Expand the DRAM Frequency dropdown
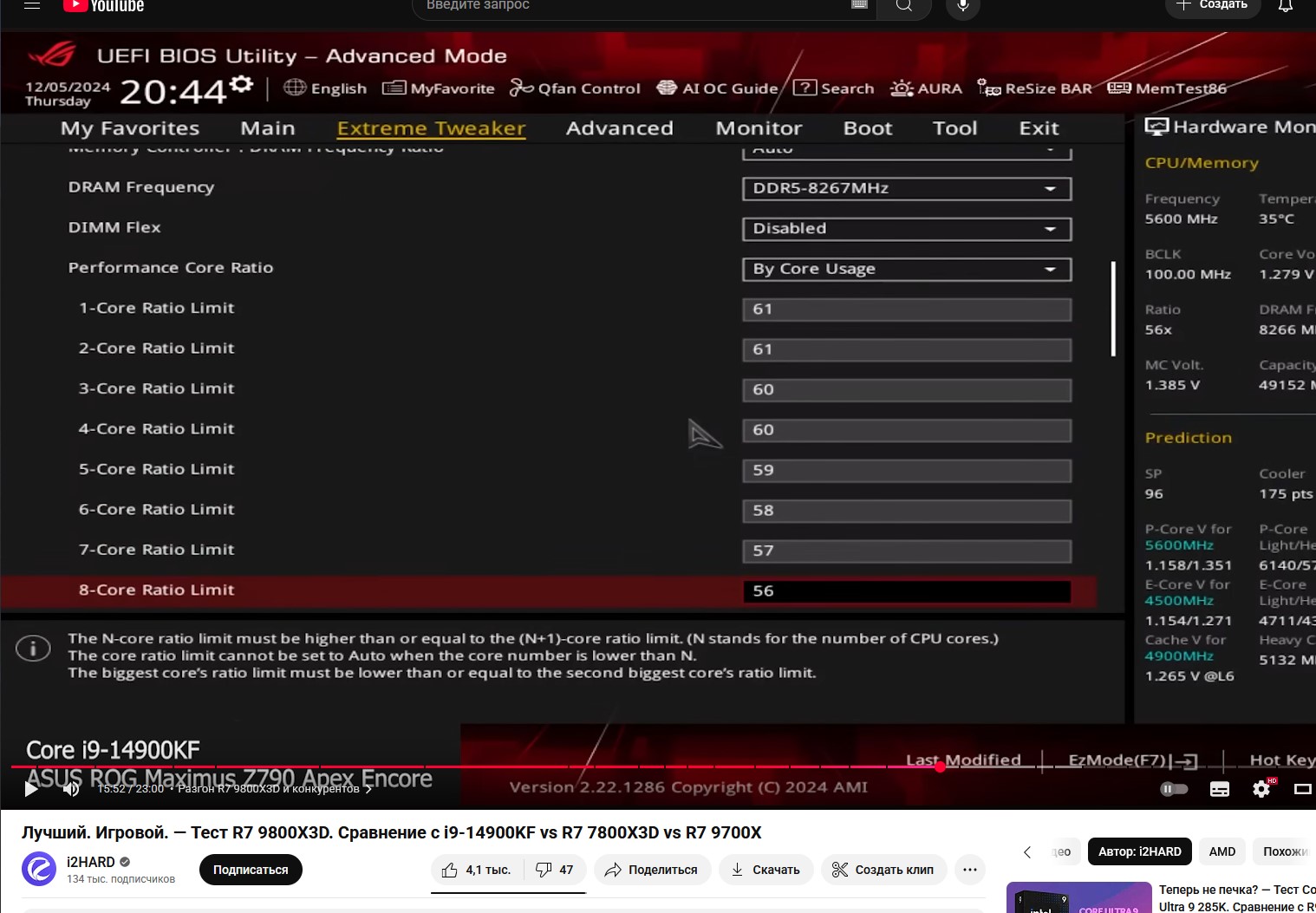 907,189
